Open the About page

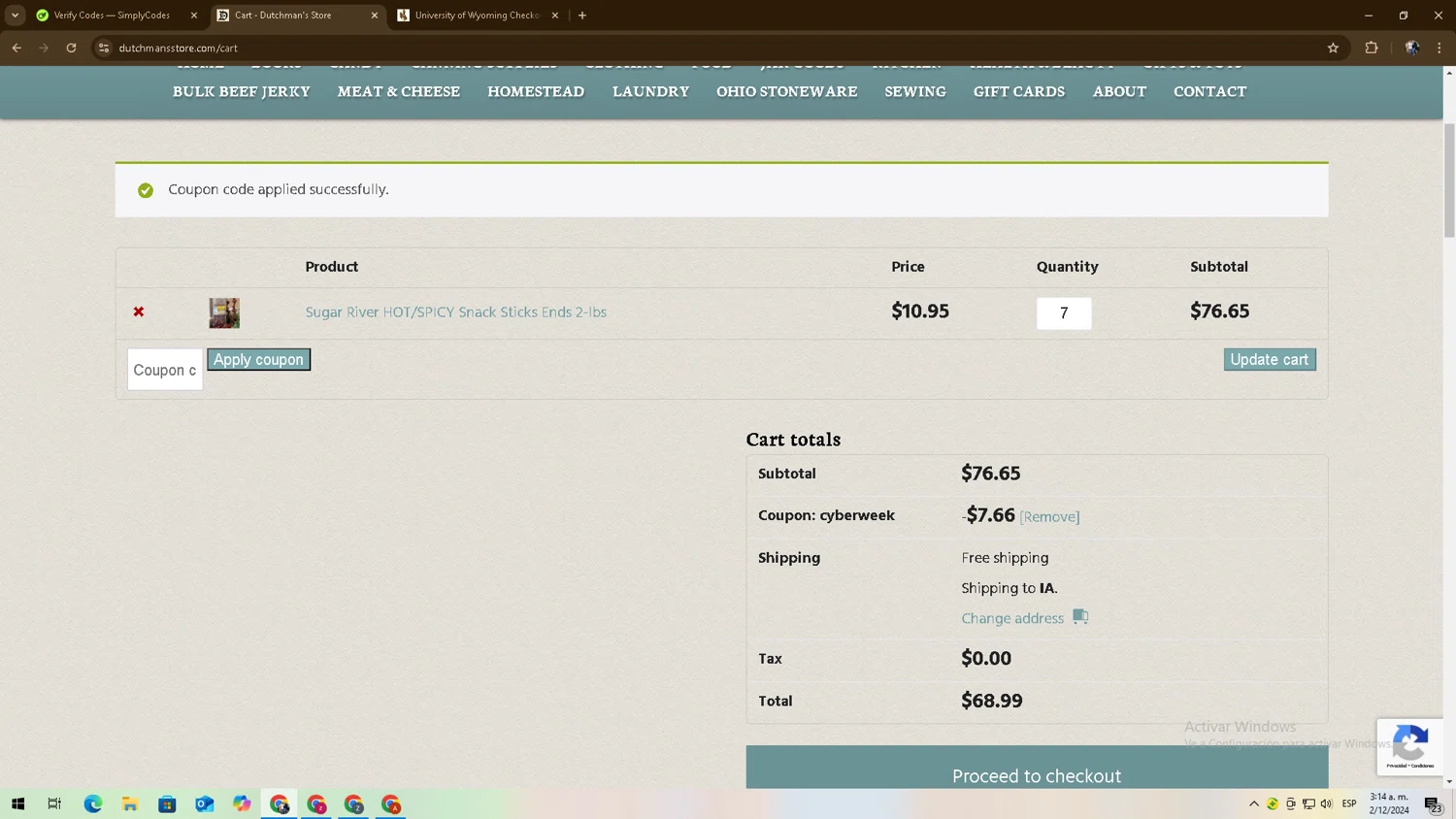[x=1119, y=91]
